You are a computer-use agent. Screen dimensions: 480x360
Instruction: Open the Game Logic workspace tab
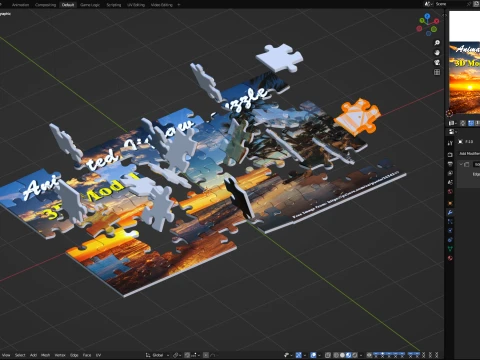[x=90, y=5]
